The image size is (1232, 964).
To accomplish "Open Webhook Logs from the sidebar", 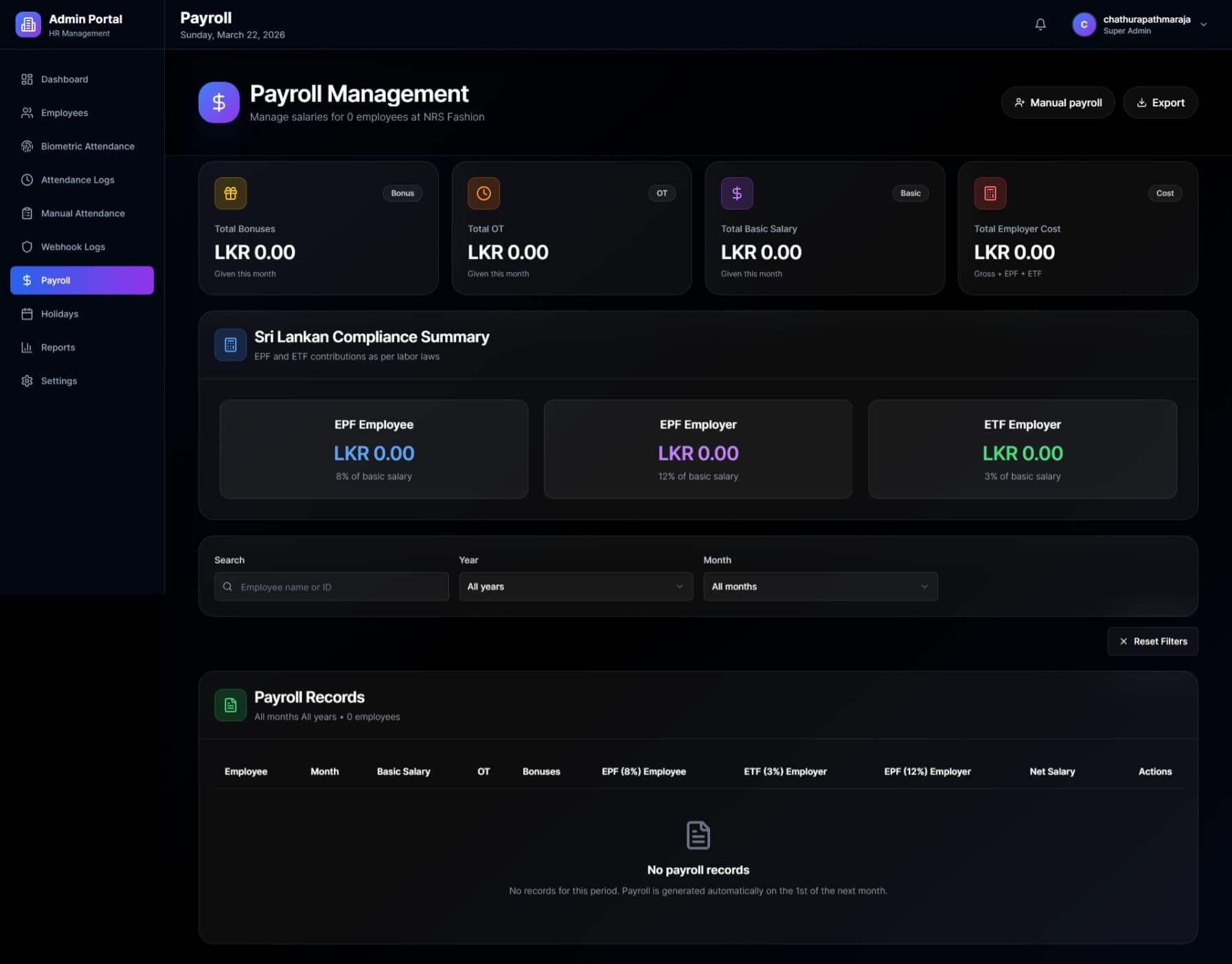I will 72,246.
